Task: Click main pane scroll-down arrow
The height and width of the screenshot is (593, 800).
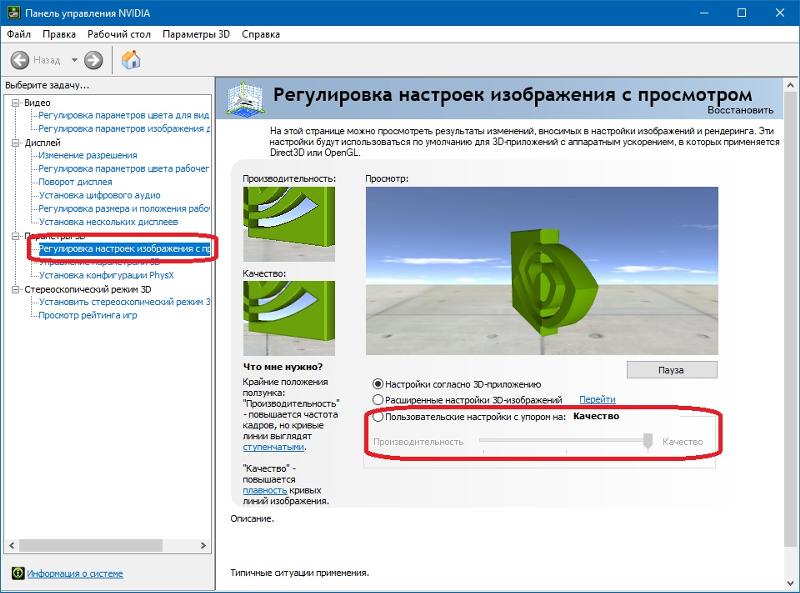Action: click(x=791, y=582)
